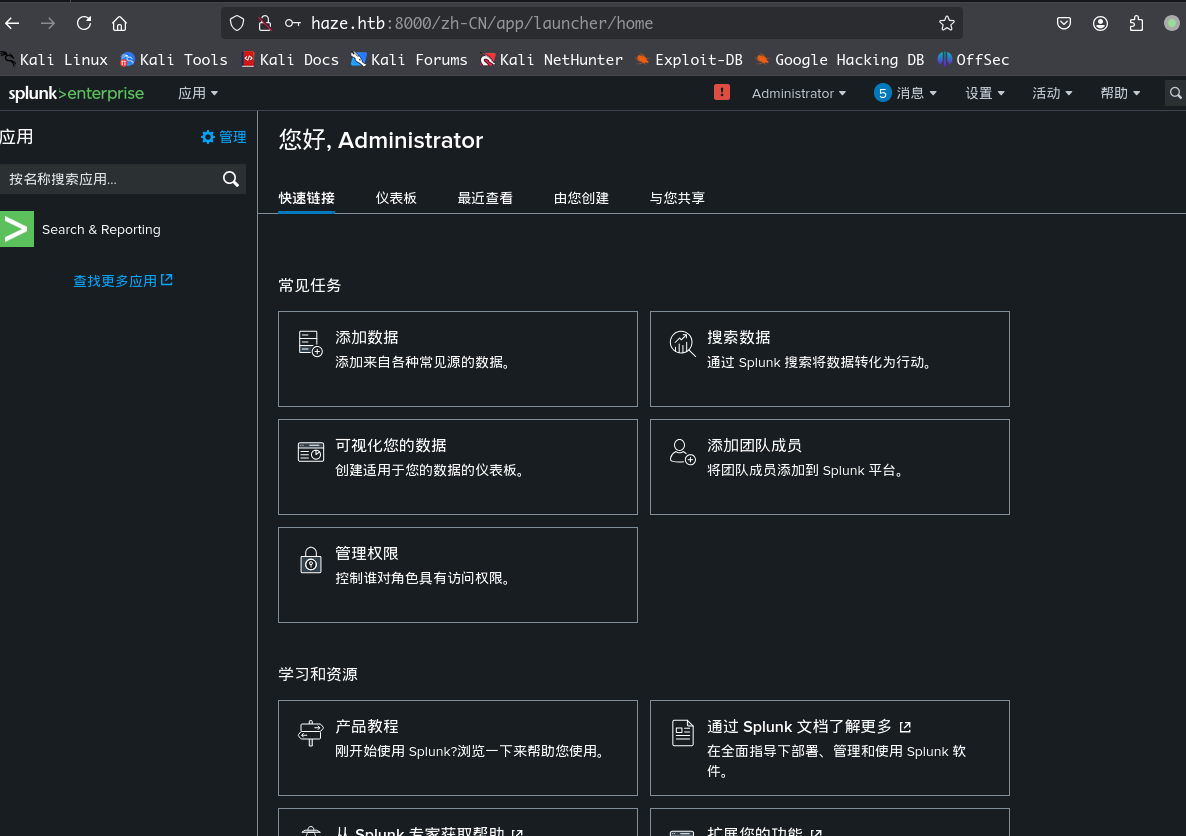
Task: Click the 学习和资源 section heading
Action: point(318,675)
